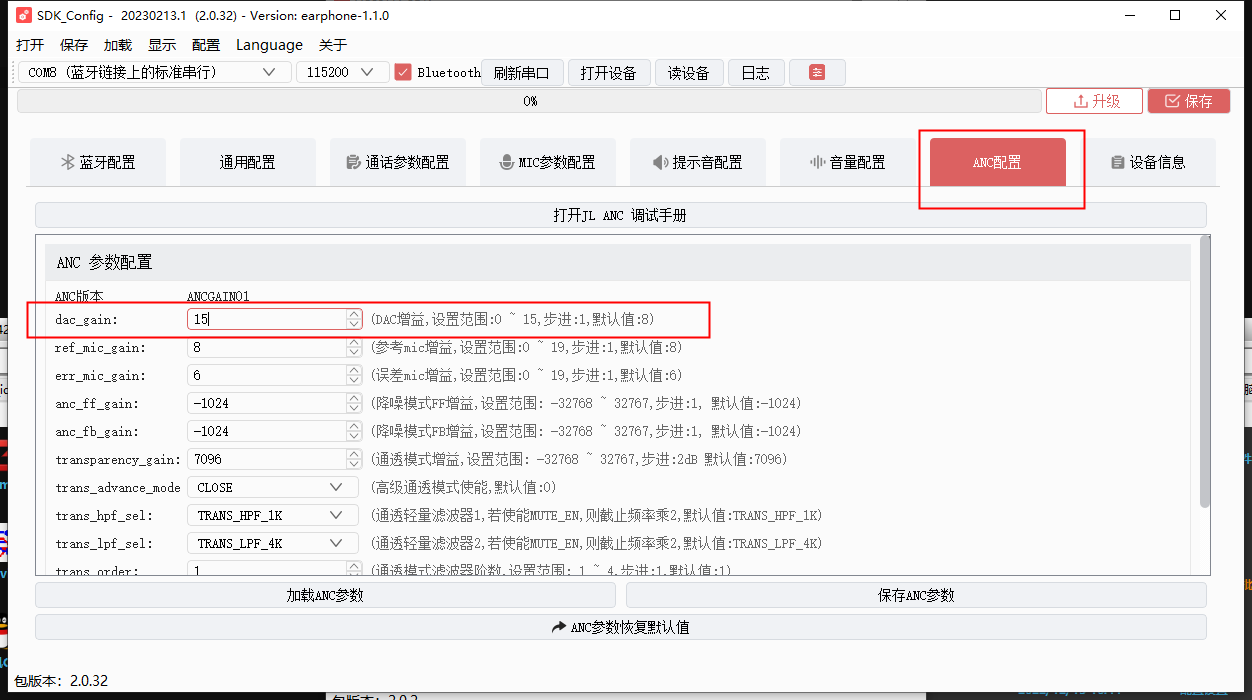Expand the trans_hpf_sel TRANS_HPF_1K dropdown

(272, 515)
